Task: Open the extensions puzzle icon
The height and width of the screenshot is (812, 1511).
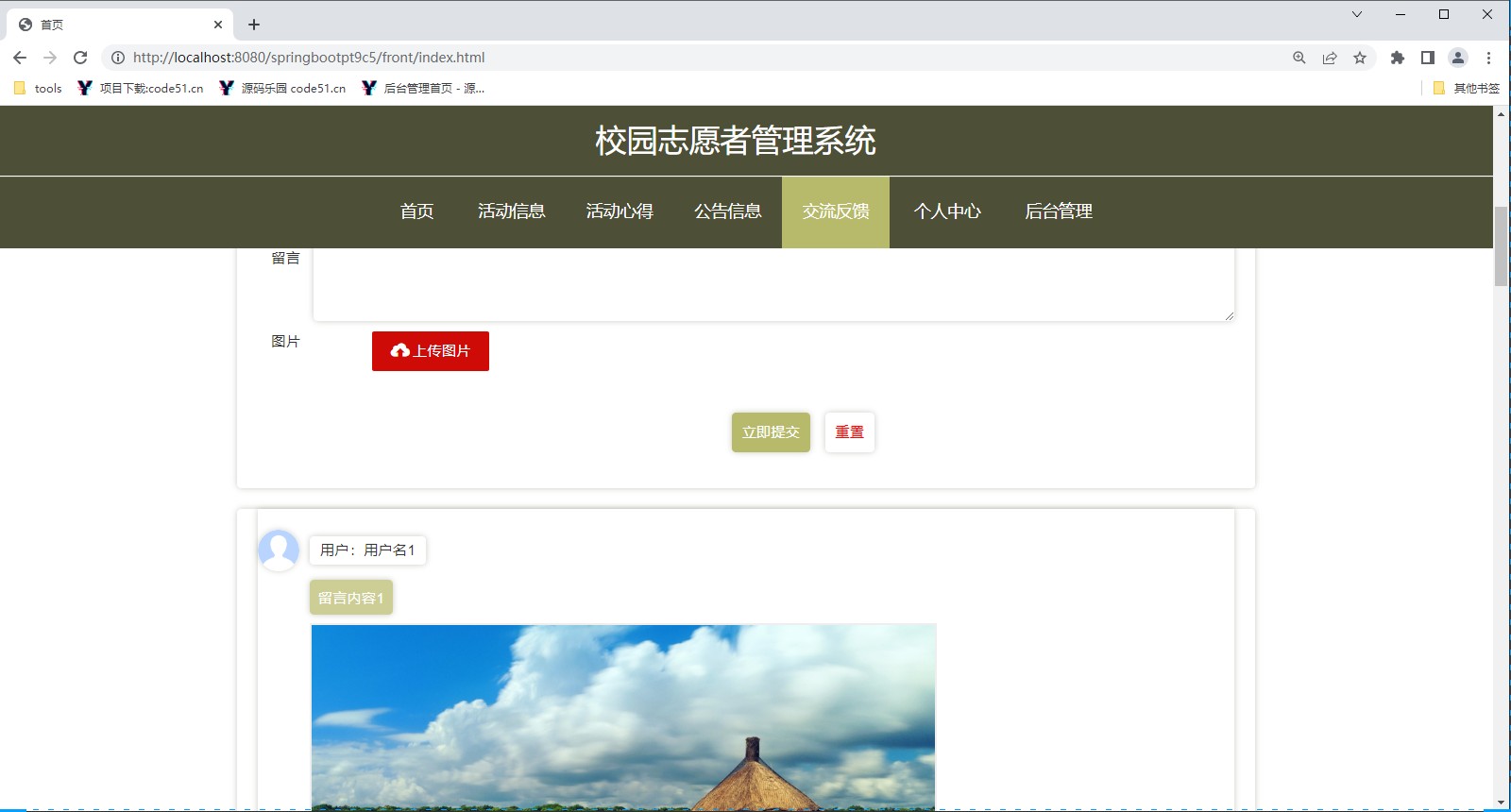Action: tap(1398, 58)
